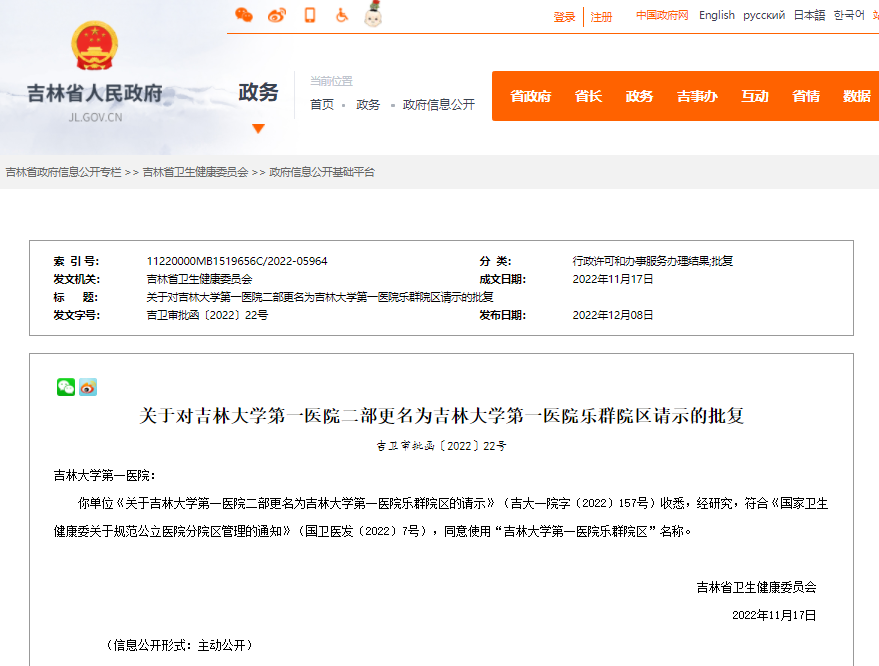Open the 中国政府网 link

[662, 15]
